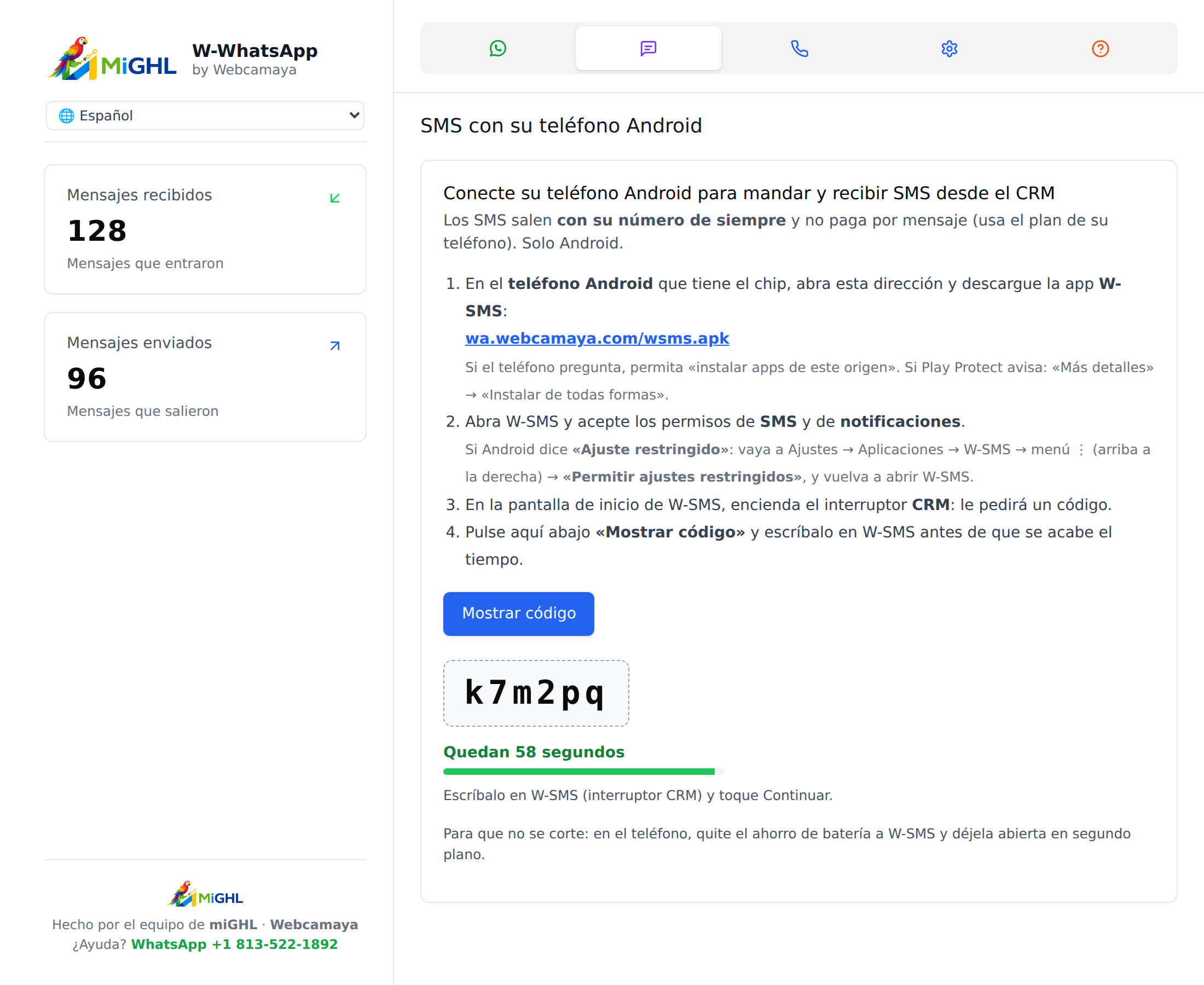The height and width of the screenshot is (985, 1204).
Task: Open the wa.webcamaya.com/wsms.apk link
Action: click(x=597, y=339)
